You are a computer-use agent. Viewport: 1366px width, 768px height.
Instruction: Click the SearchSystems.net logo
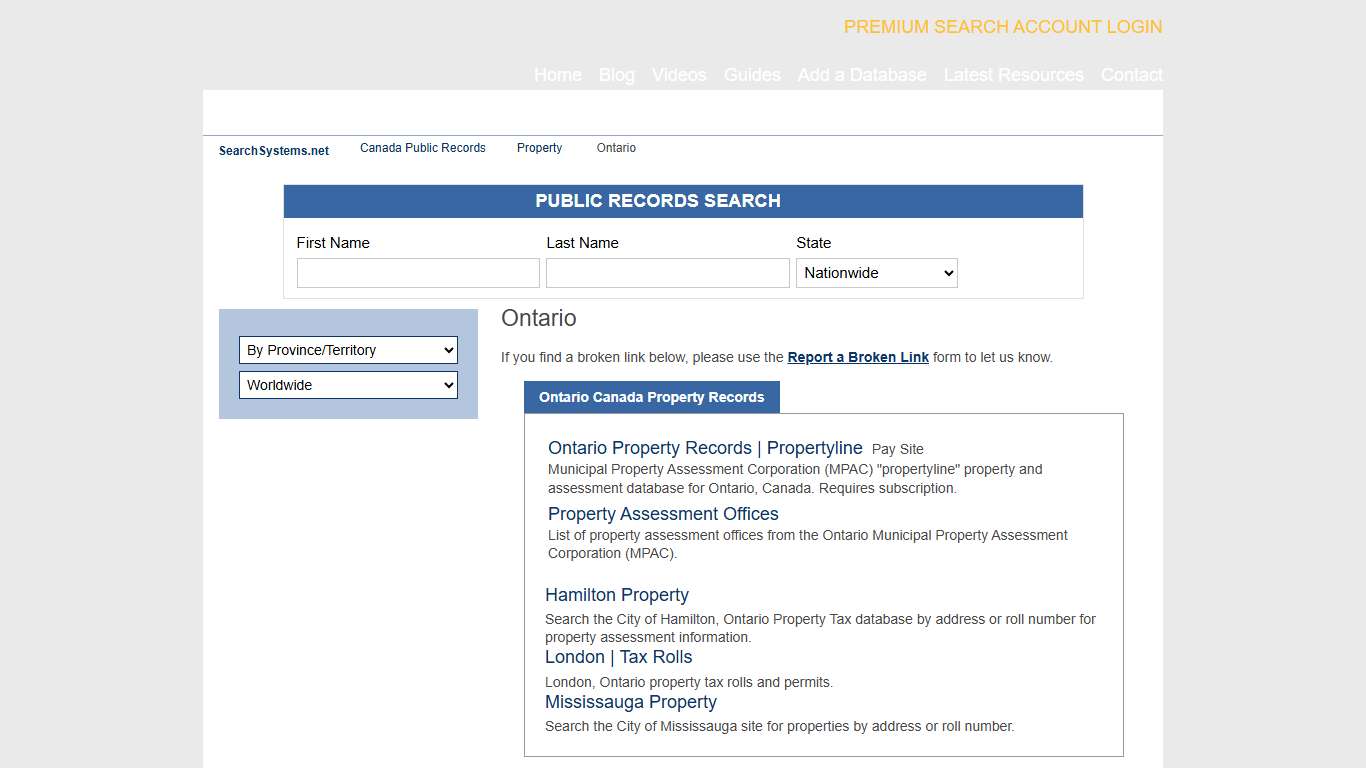coord(273,150)
